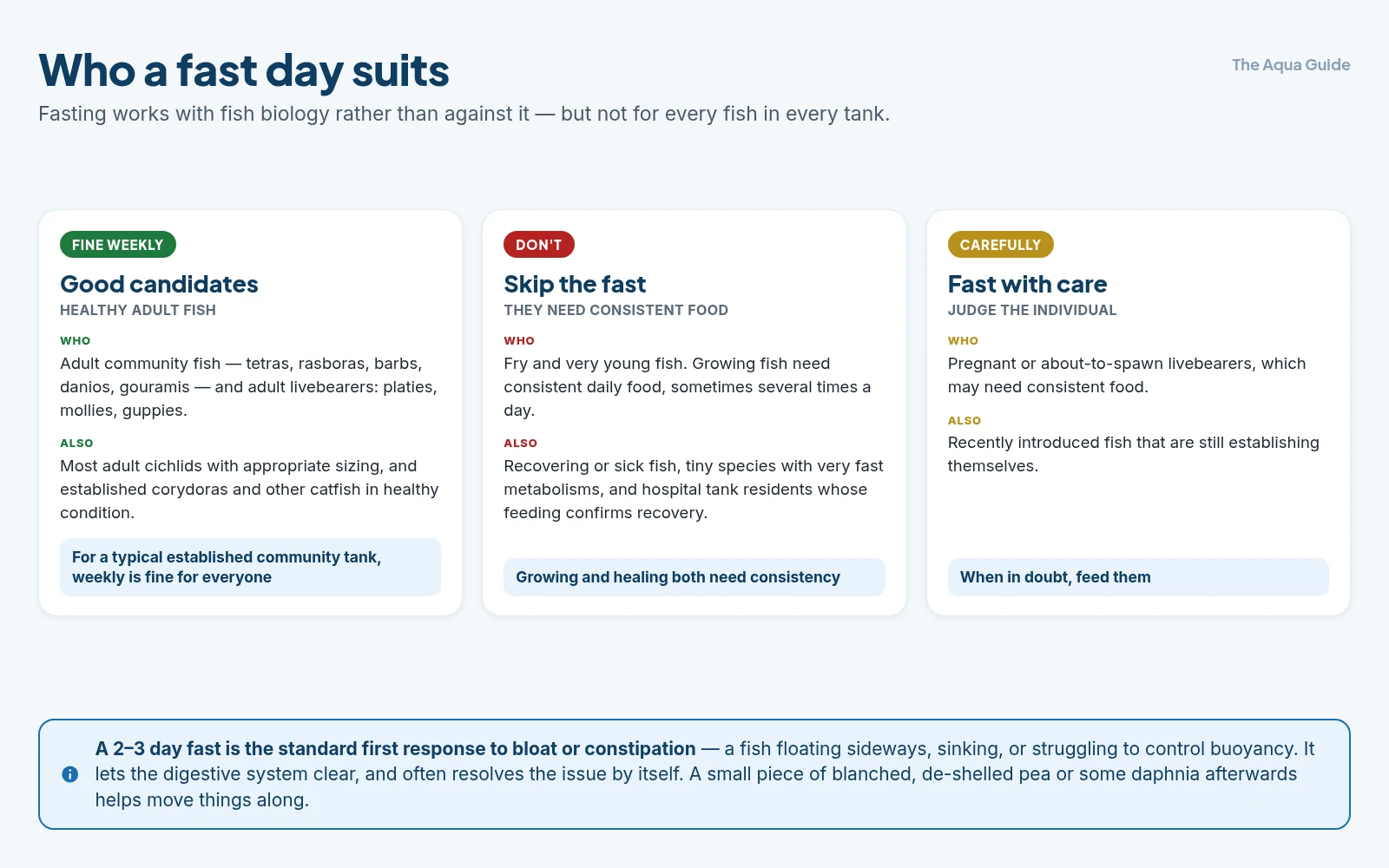Click the When in doubt, feed them note
The width and height of the screenshot is (1389, 868).
tap(1138, 577)
